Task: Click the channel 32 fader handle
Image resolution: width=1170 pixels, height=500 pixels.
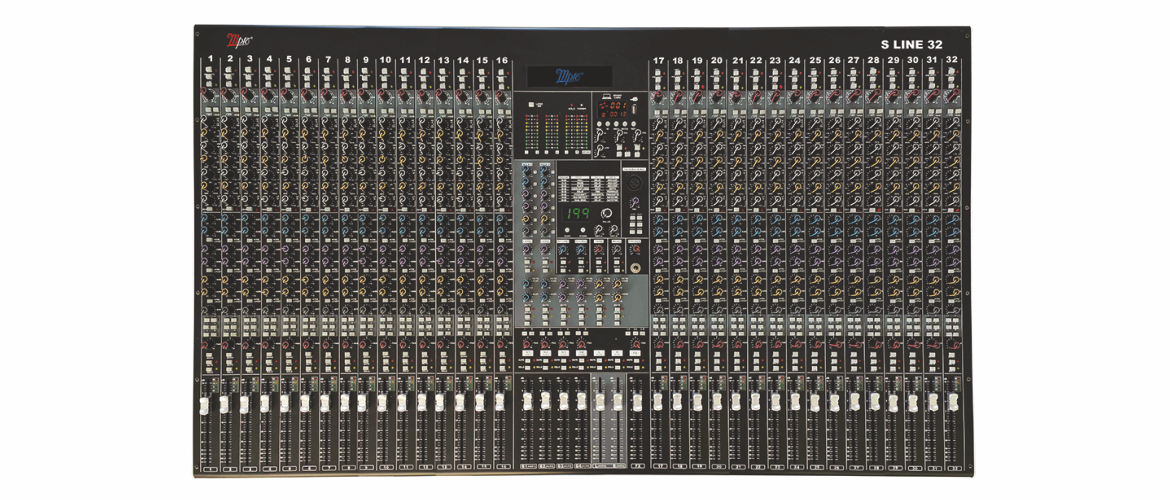Action: [951, 402]
